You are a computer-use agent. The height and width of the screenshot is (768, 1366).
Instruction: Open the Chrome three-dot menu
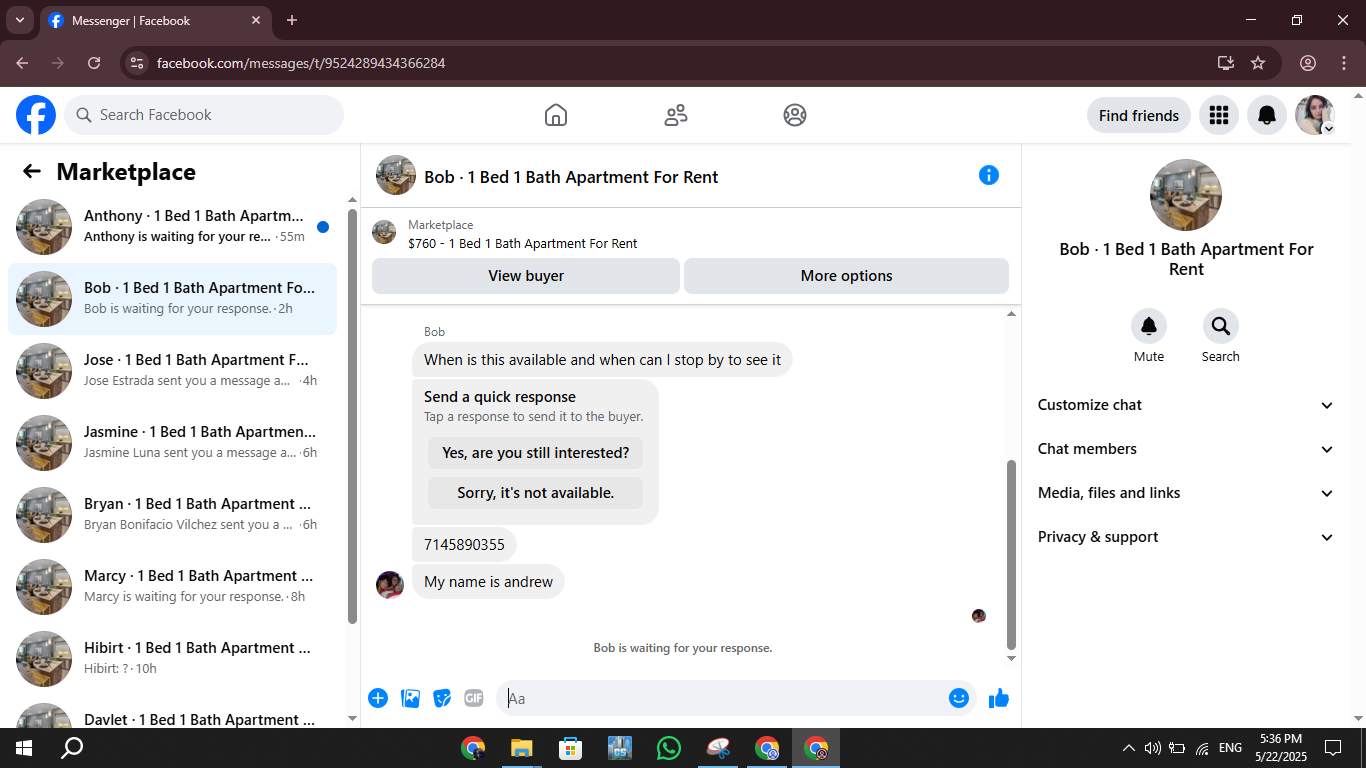click(1344, 63)
